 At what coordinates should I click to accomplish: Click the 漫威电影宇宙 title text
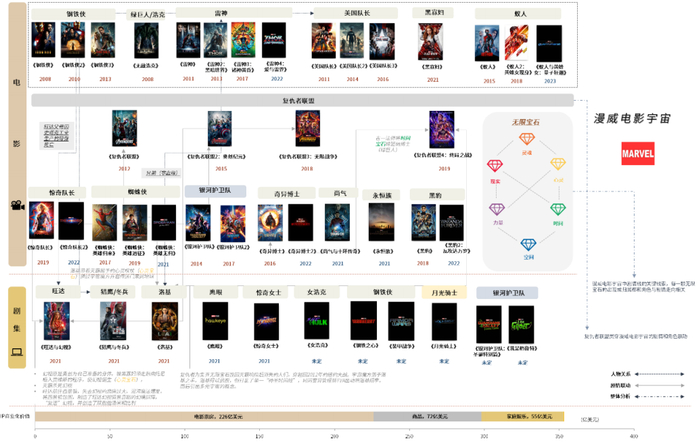(x=632, y=119)
